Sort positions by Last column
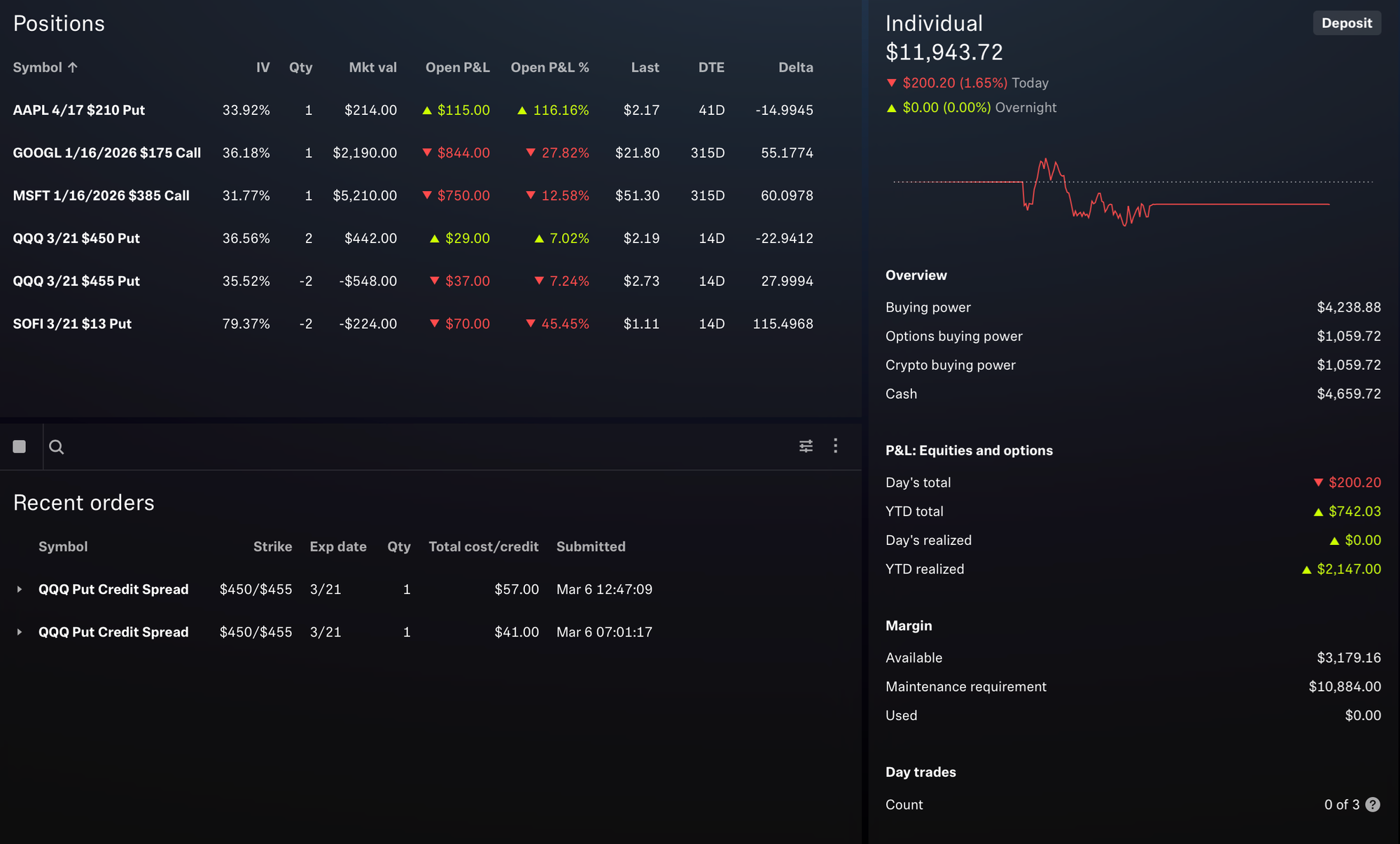This screenshot has width=1400, height=844. [645, 67]
